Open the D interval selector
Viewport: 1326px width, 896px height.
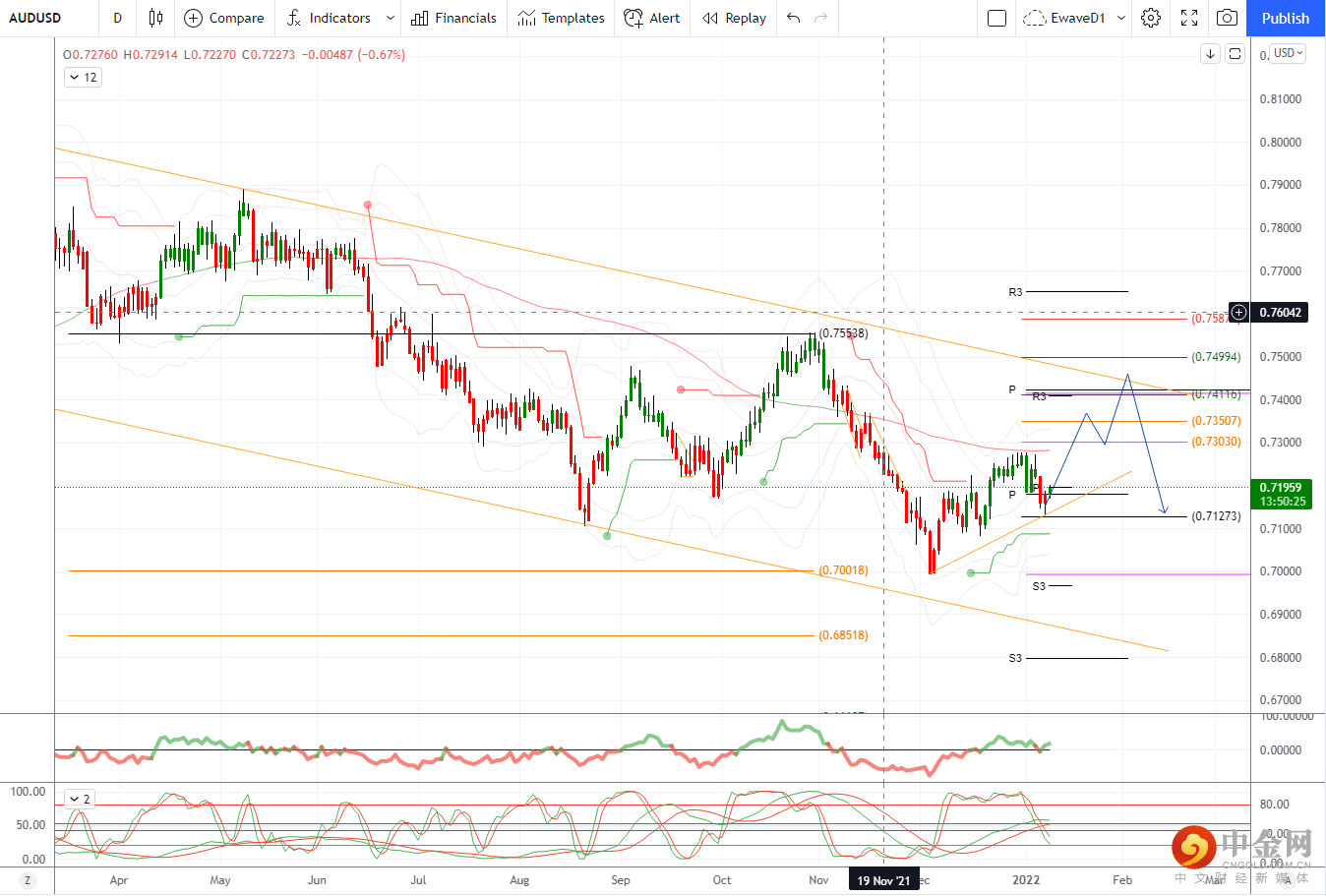click(118, 18)
